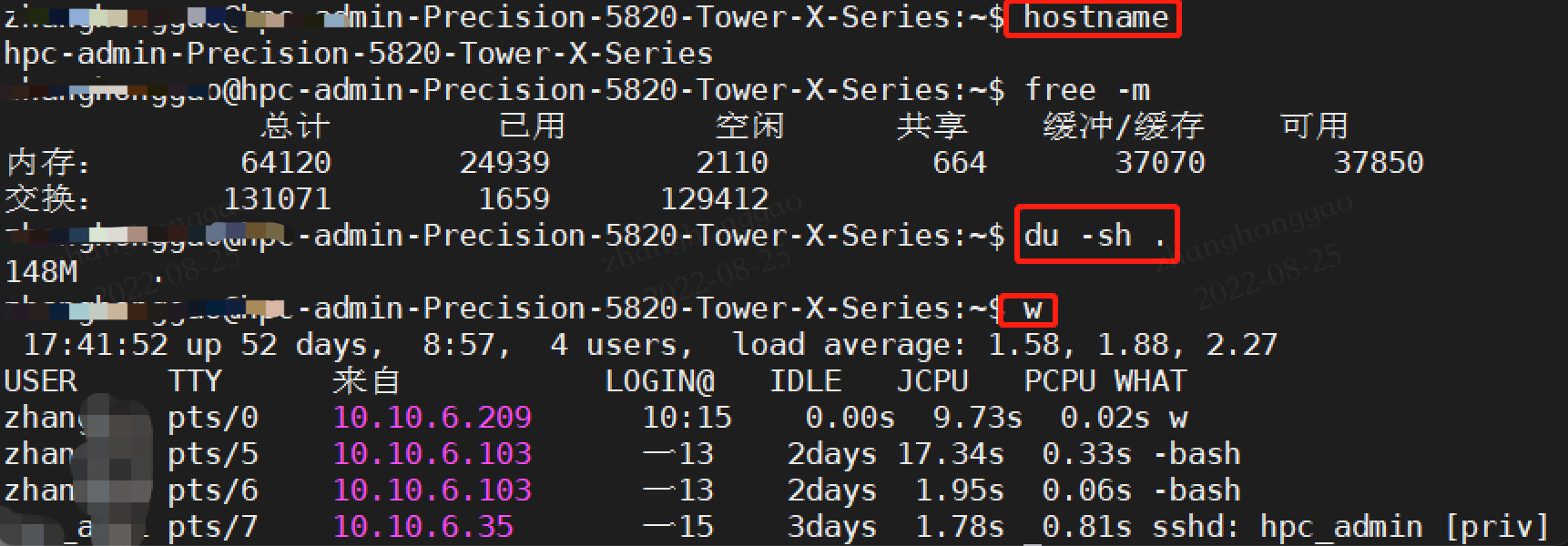Viewport: 1568px width, 546px height.
Task: Select JCPU value 9.73s
Action: click(x=978, y=418)
